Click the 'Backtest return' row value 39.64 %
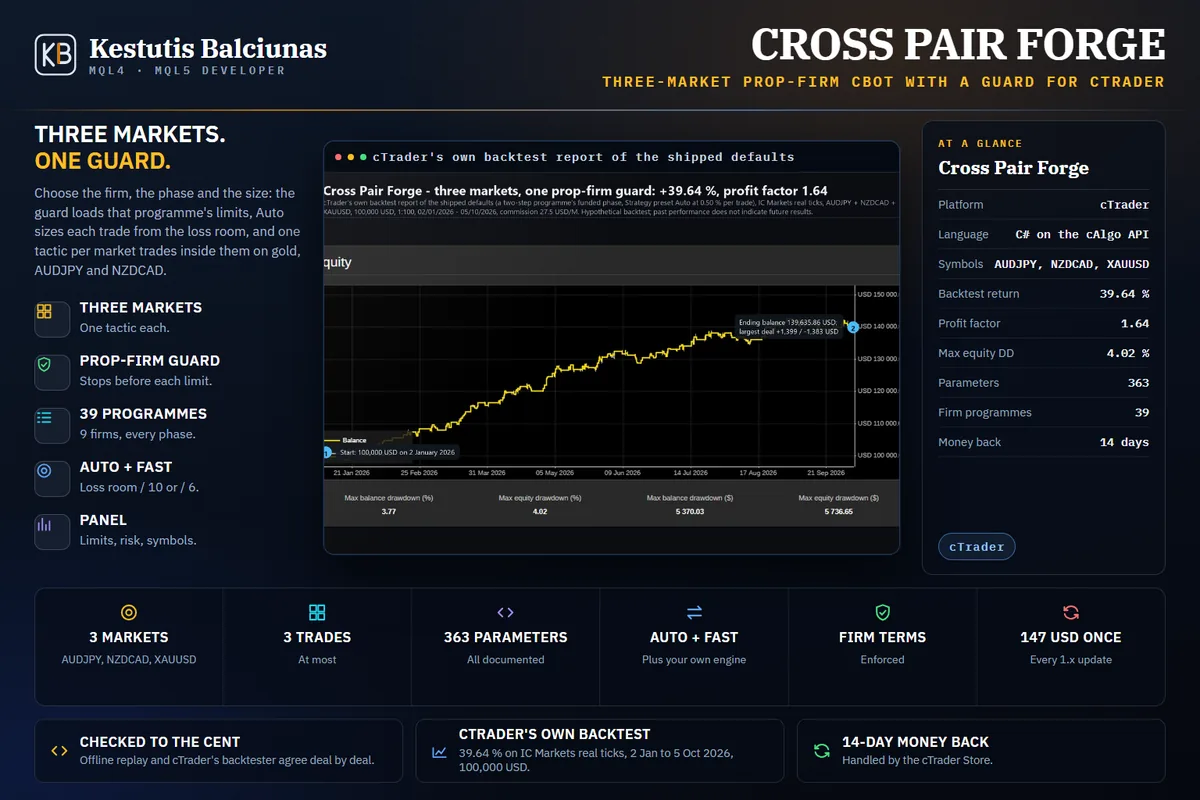1200x800 pixels. click(1124, 294)
